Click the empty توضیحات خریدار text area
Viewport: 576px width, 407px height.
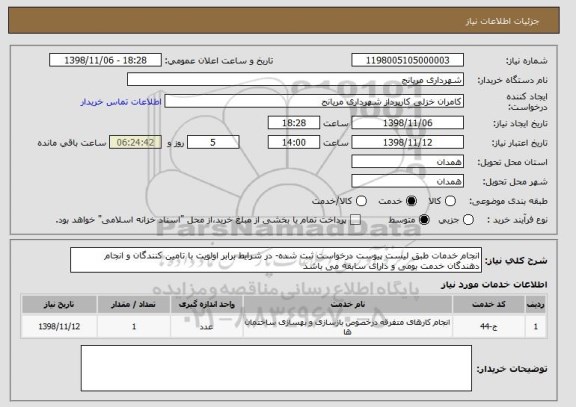coord(276,368)
